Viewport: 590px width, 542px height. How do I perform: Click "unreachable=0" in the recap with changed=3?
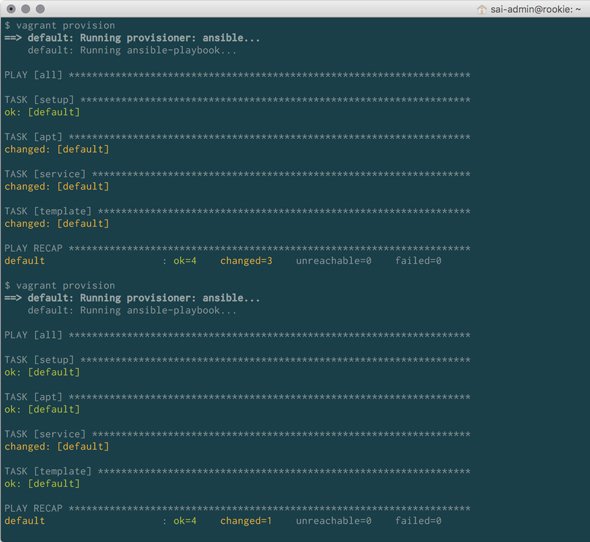coord(334,260)
